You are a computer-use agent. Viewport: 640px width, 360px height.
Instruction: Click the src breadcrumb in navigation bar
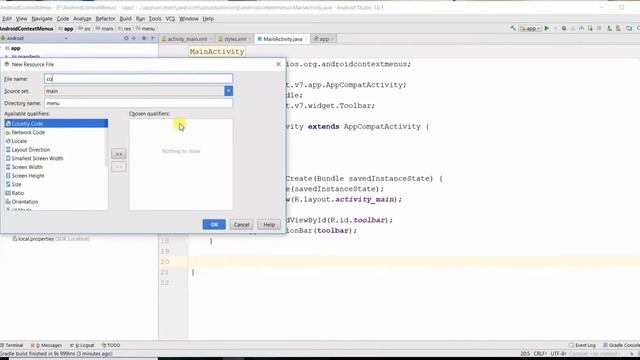point(84,29)
